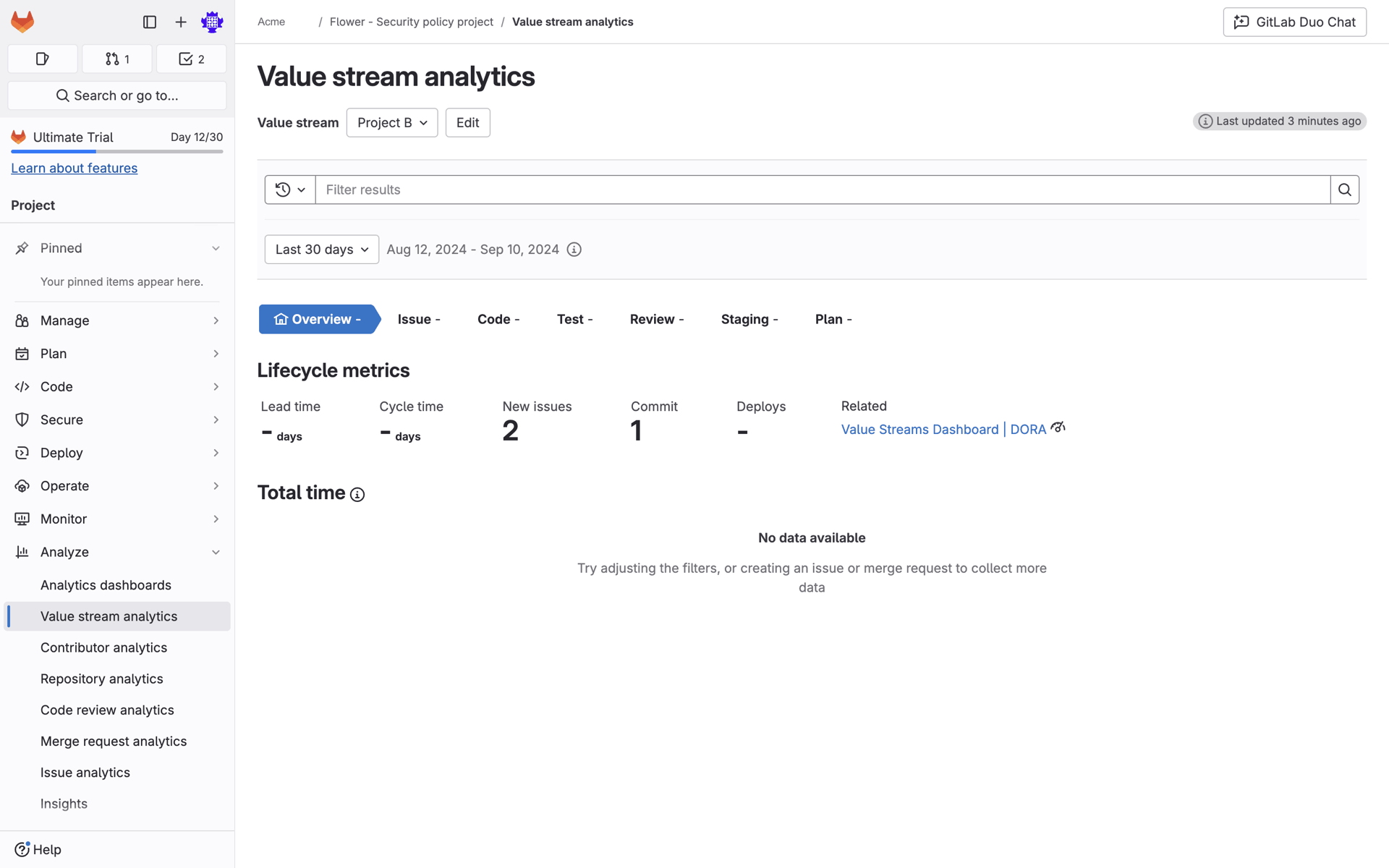Select the Code stage tab

(x=498, y=319)
